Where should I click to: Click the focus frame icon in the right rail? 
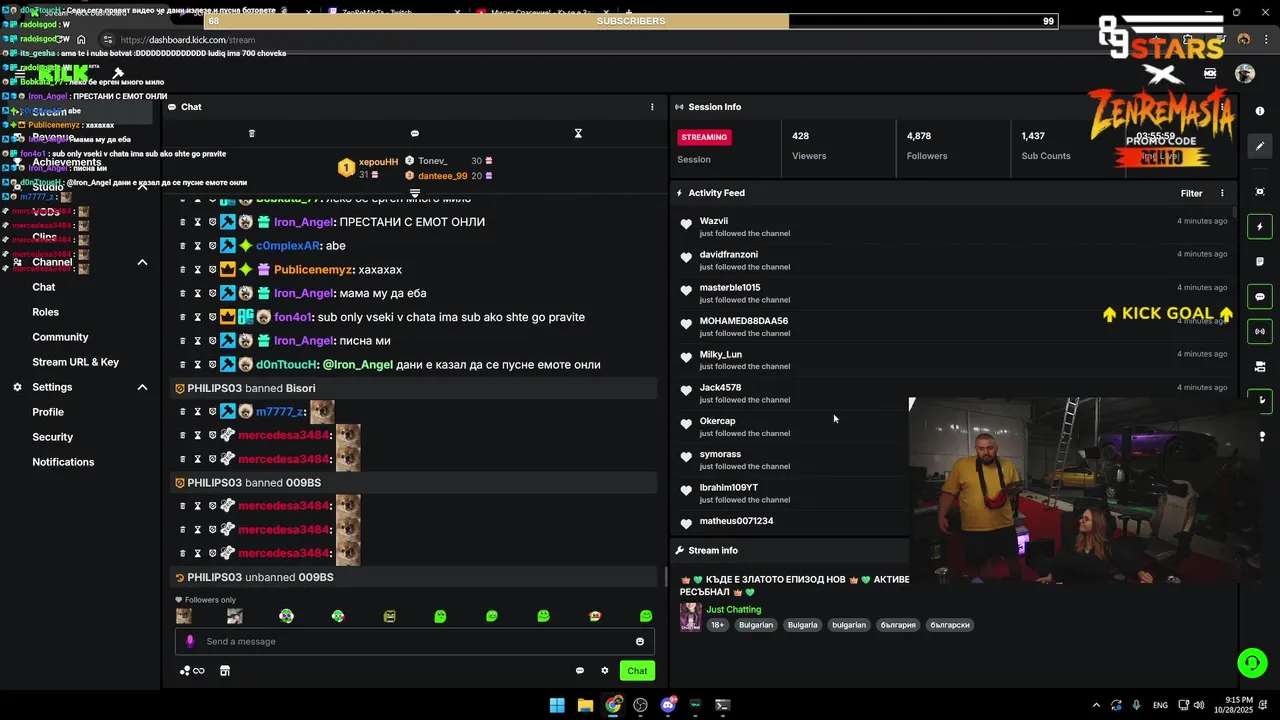click(x=1260, y=191)
